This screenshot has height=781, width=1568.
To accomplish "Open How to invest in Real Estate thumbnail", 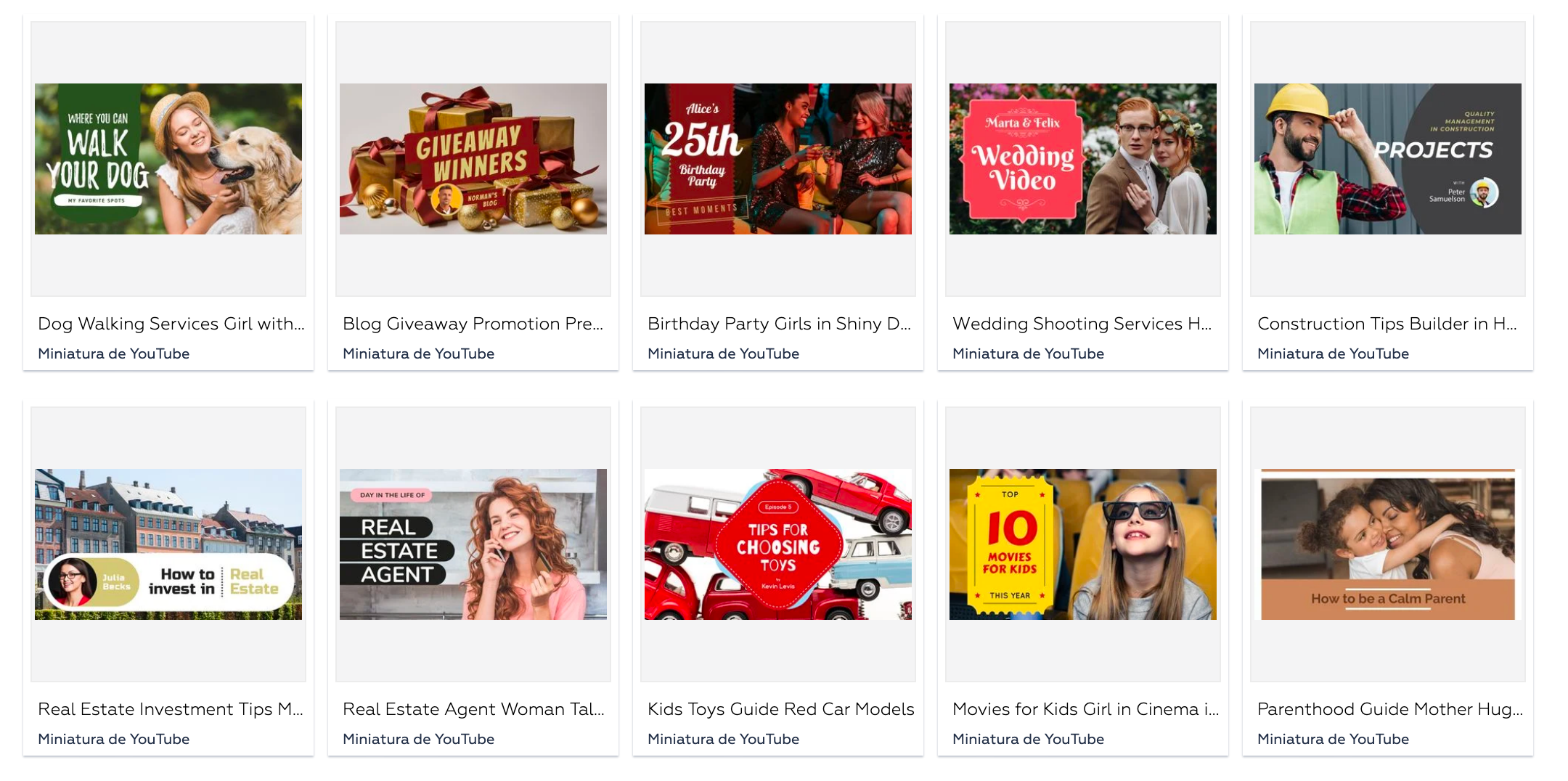I will 168,544.
